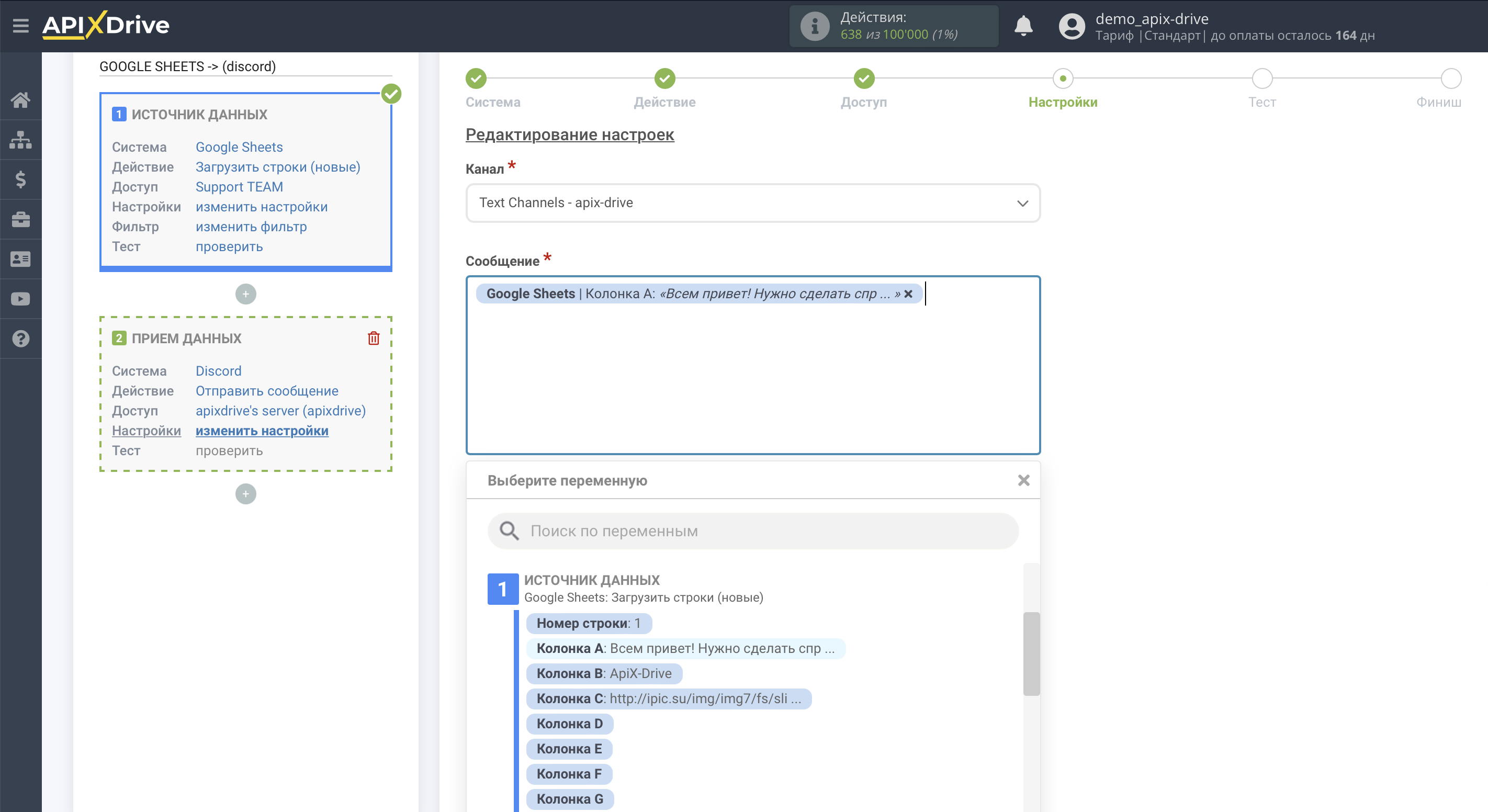Open the actions info icon
Screen dimensions: 1488x812
(x=815, y=26)
